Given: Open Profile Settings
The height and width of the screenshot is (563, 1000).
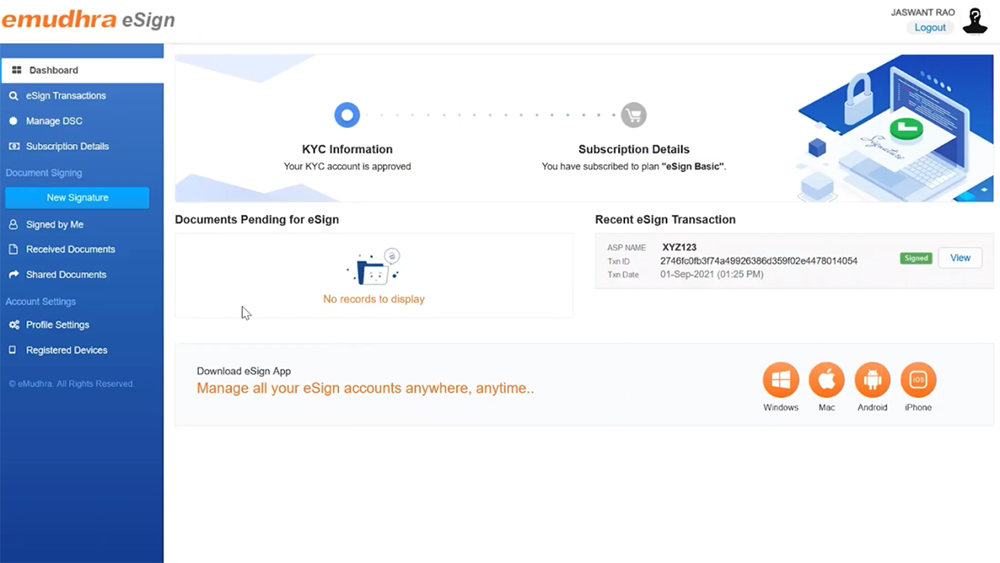Looking at the screenshot, I should click(x=57, y=325).
